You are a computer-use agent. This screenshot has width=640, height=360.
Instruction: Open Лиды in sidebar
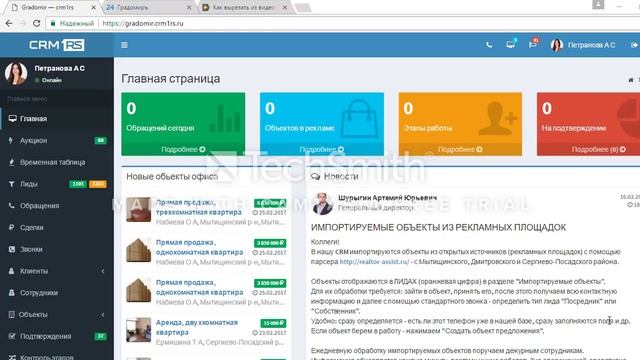click(x=57, y=184)
